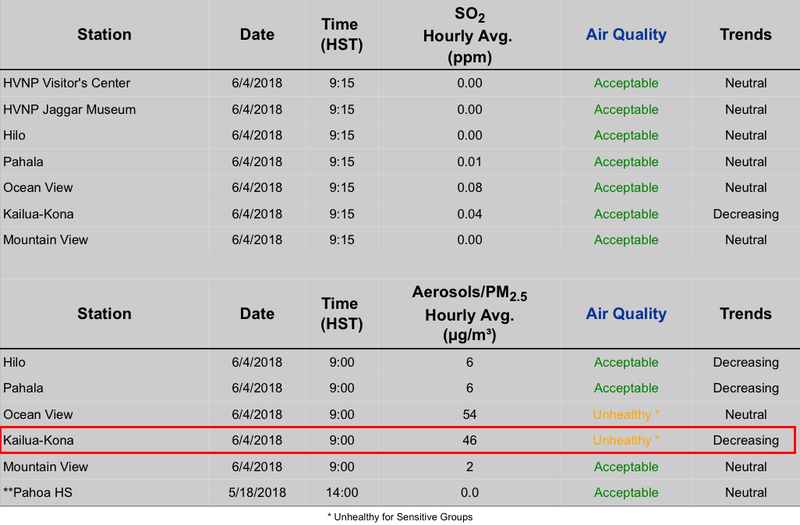Viewport: 800px width, 525px height.
Task: Click the 0.08 SO2 value for Ocean View
Action: click(469, 187)
